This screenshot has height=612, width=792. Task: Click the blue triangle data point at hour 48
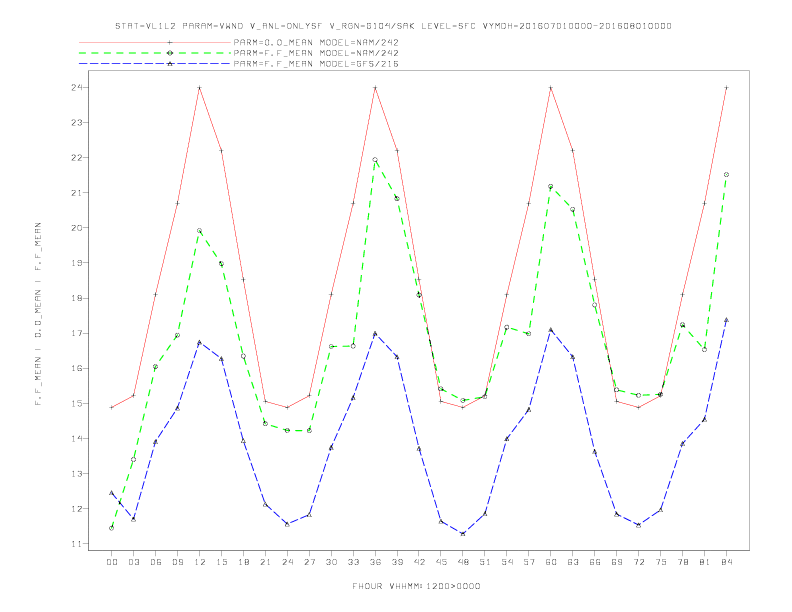pos(463,534)
